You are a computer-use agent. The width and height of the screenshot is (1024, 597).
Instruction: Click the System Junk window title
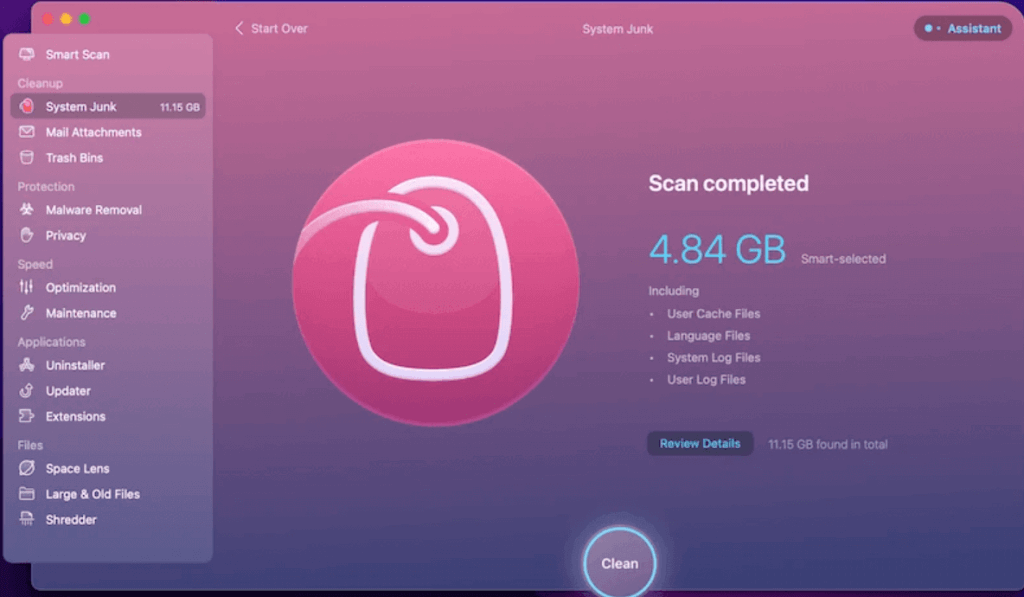click(x=617, y=29)
